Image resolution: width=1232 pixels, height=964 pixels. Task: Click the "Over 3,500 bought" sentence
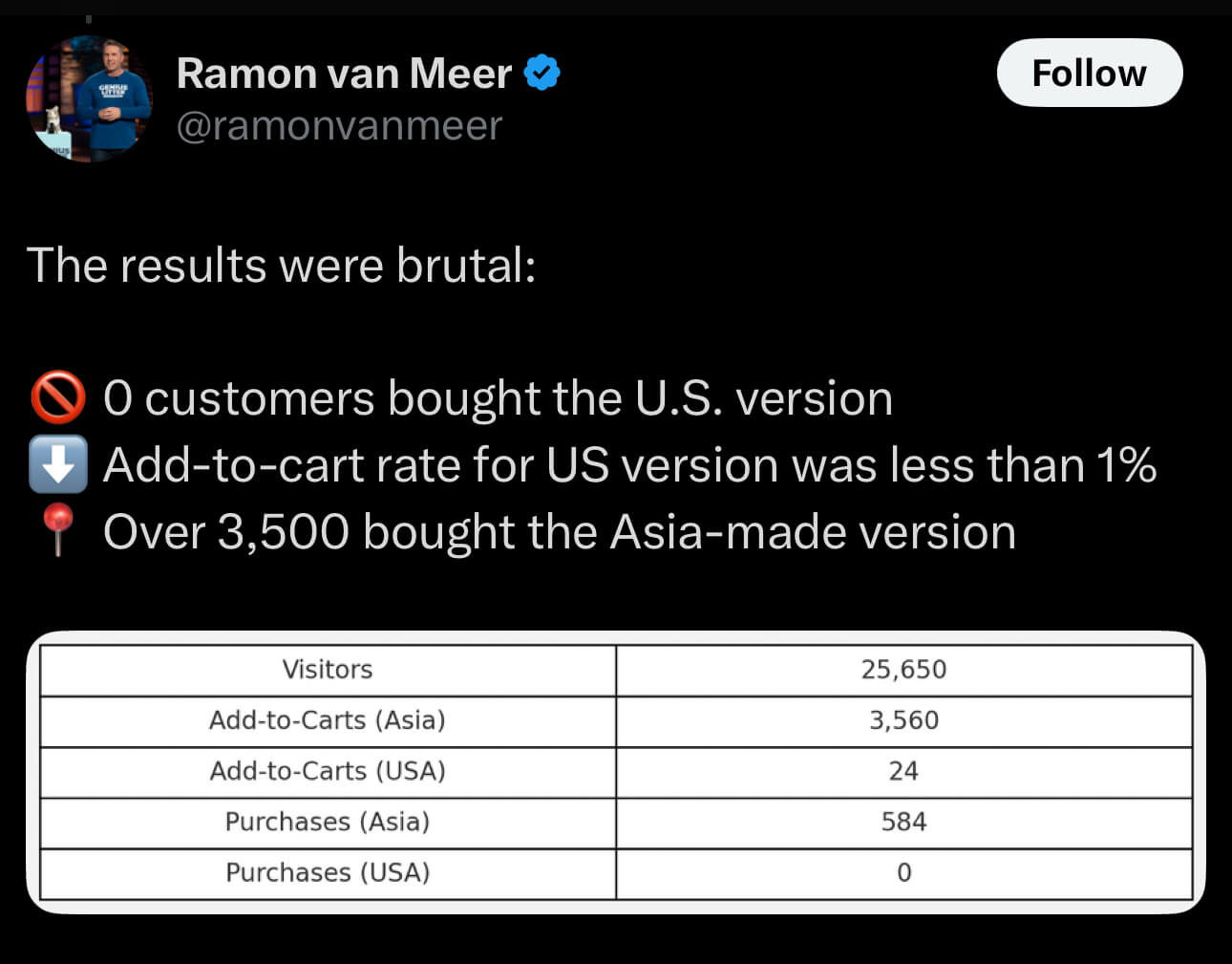[x=559, y=532]
